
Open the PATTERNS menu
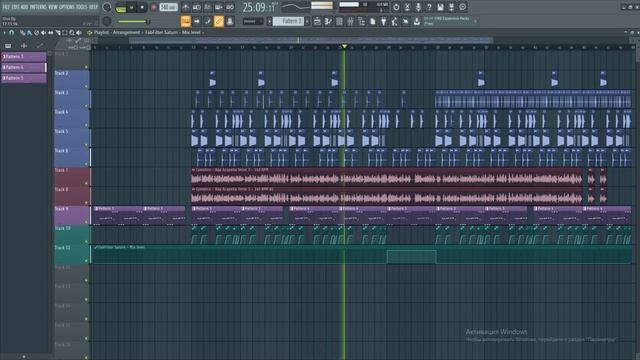click(x=38, y=7)
